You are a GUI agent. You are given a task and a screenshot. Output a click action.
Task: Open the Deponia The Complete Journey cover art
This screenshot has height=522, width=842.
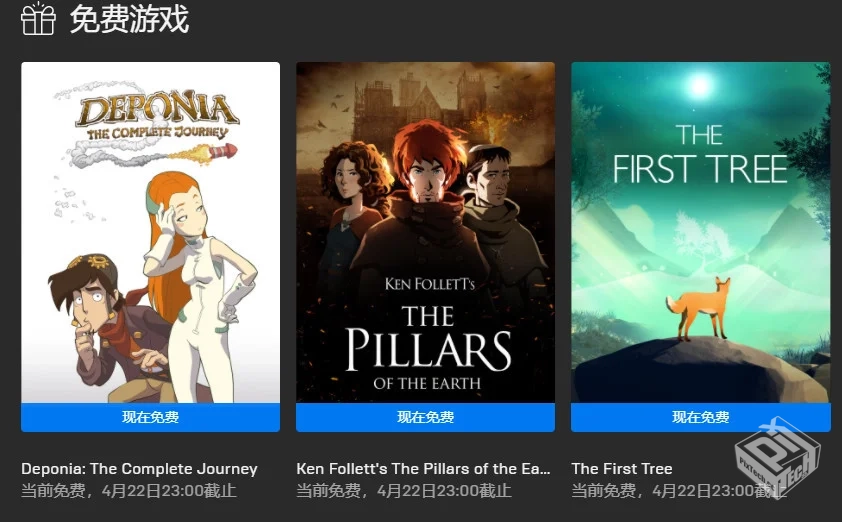[150, 232]
